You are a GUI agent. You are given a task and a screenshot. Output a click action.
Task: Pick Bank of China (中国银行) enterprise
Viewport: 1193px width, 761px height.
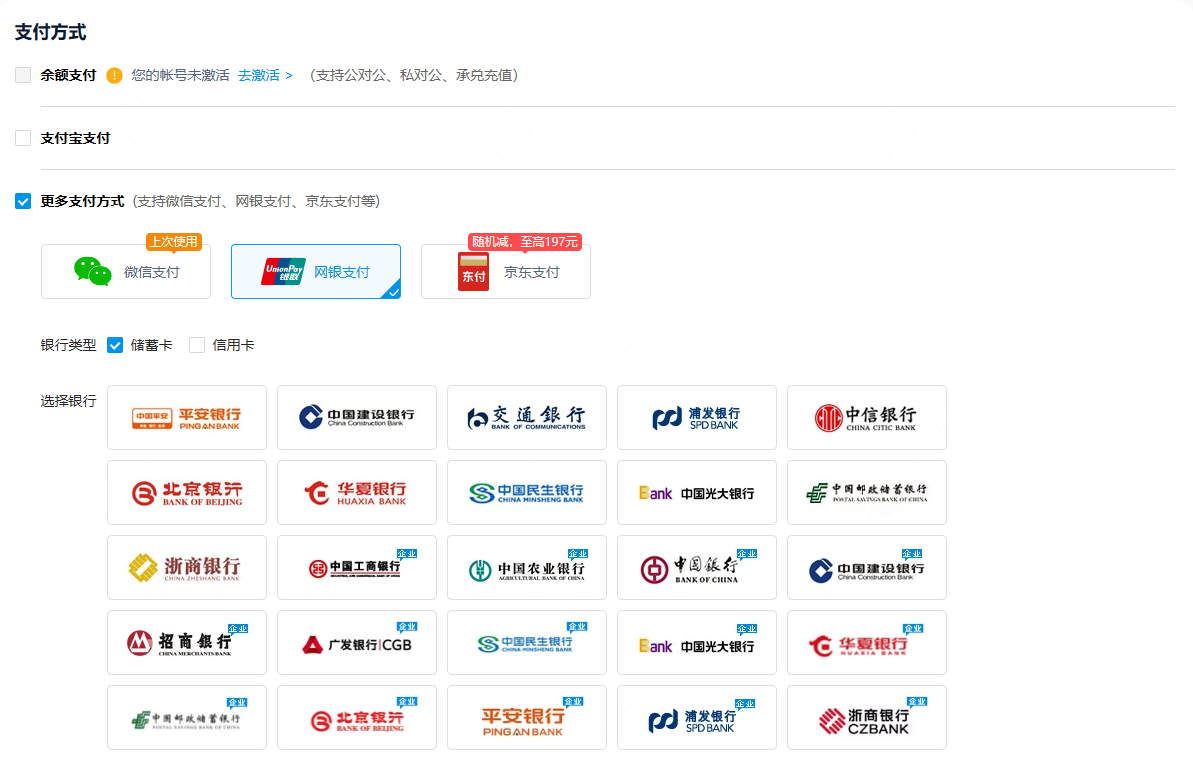coord(696,568)
